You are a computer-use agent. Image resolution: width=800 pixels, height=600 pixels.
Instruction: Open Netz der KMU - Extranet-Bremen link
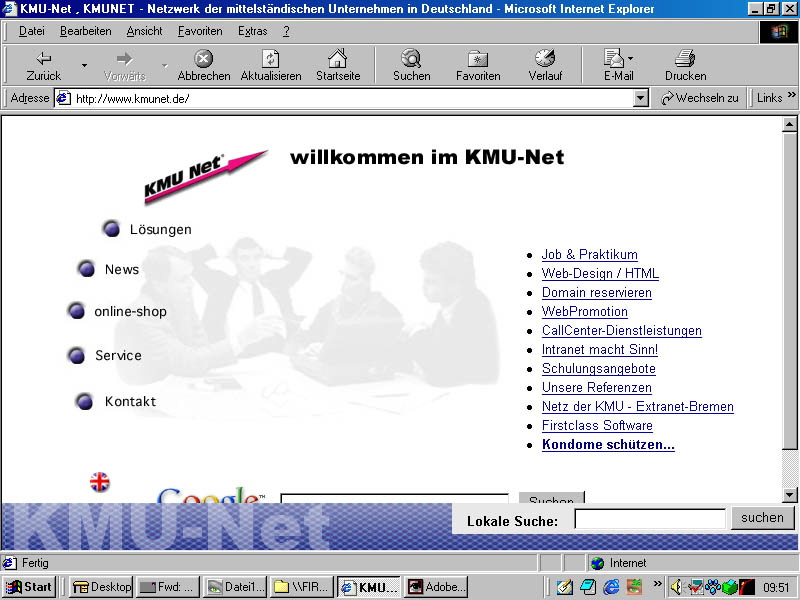(638, 406)
